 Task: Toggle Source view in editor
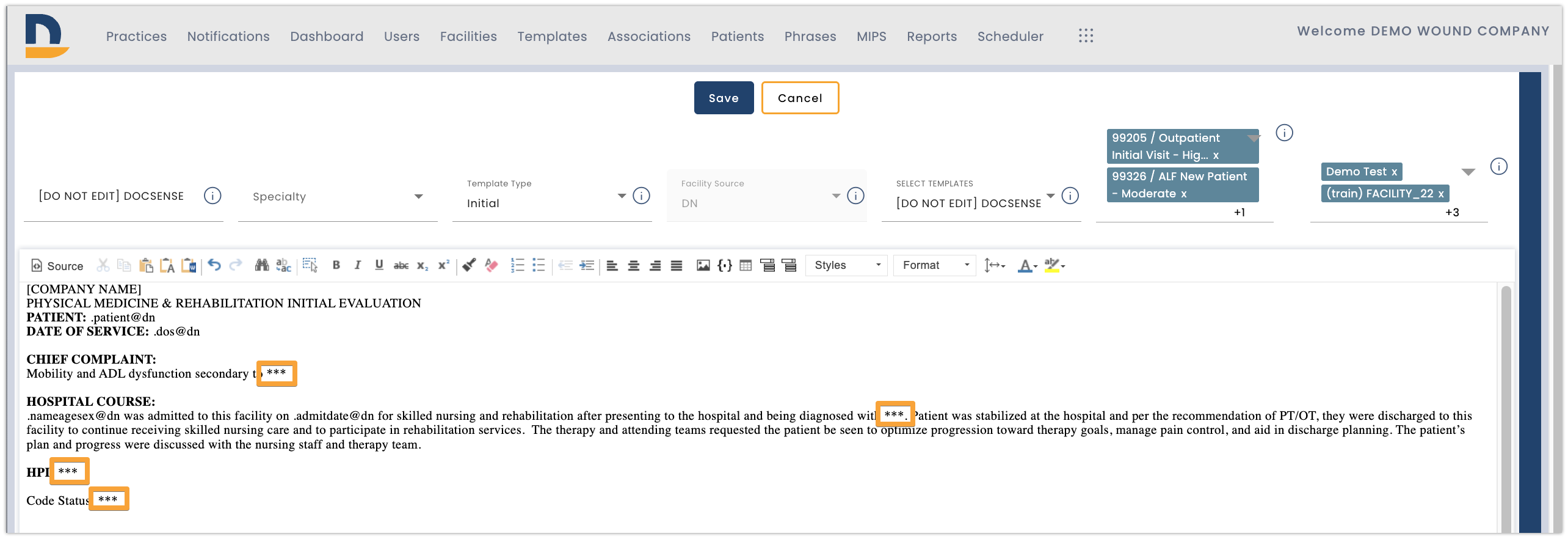click(57, 266)
